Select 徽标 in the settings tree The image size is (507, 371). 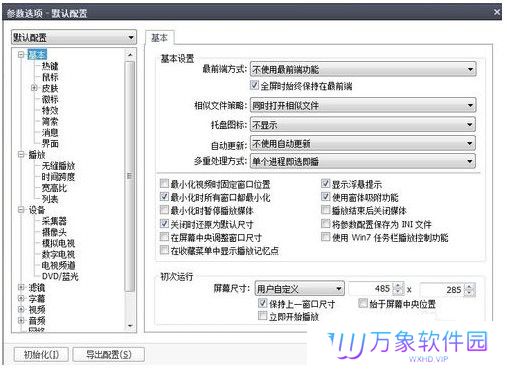[x=50, y=99]
